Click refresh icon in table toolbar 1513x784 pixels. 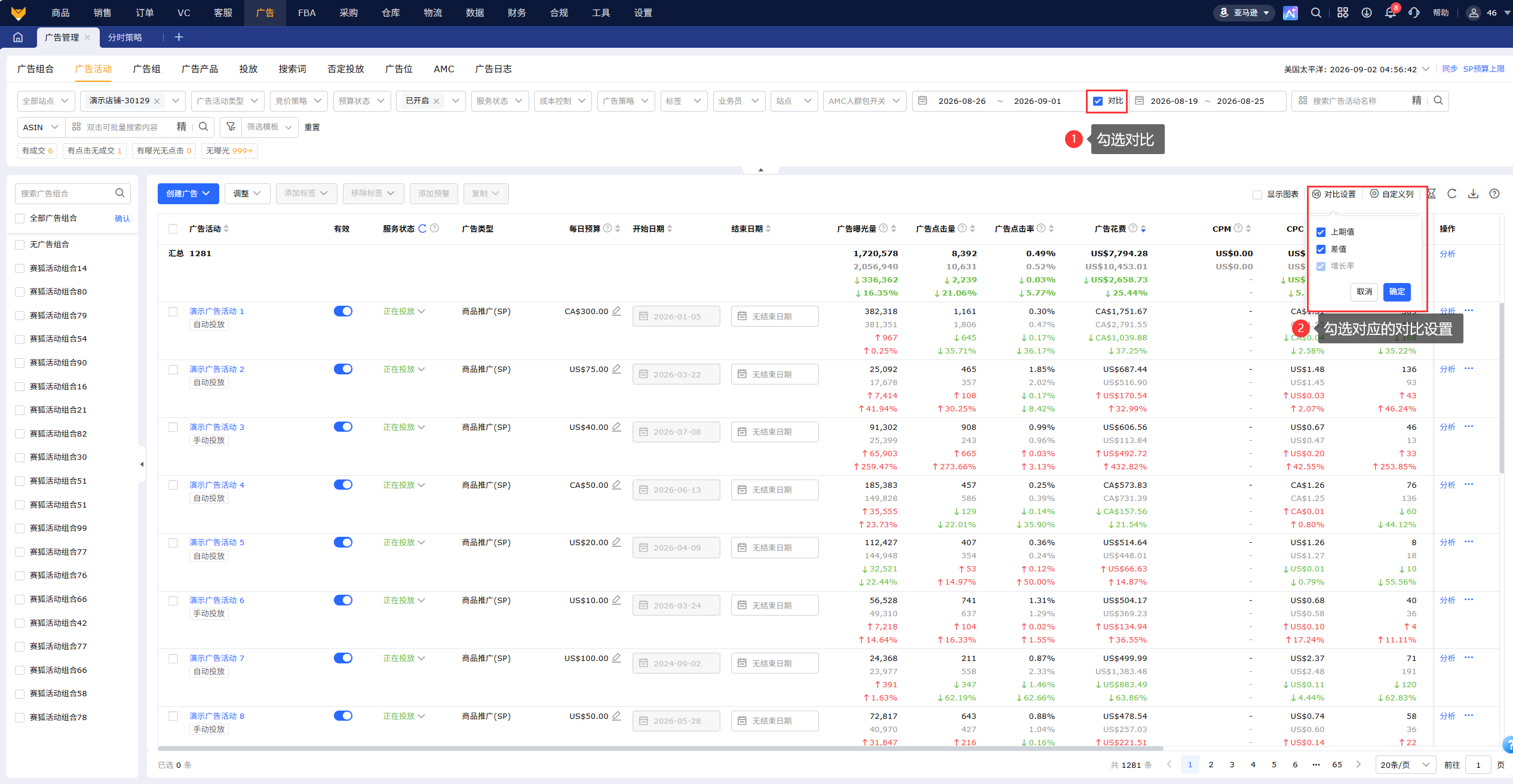[x=1452, y=193]
